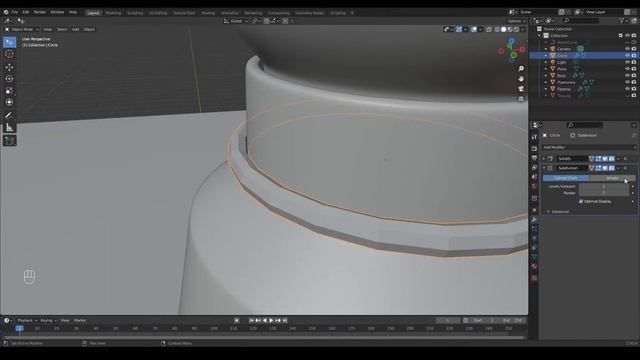The height and width of the screenshot is (360, 640).
Task: Open the Modifiers wrench properties tab
Action: pyautogui.click(x=534, y=220)
